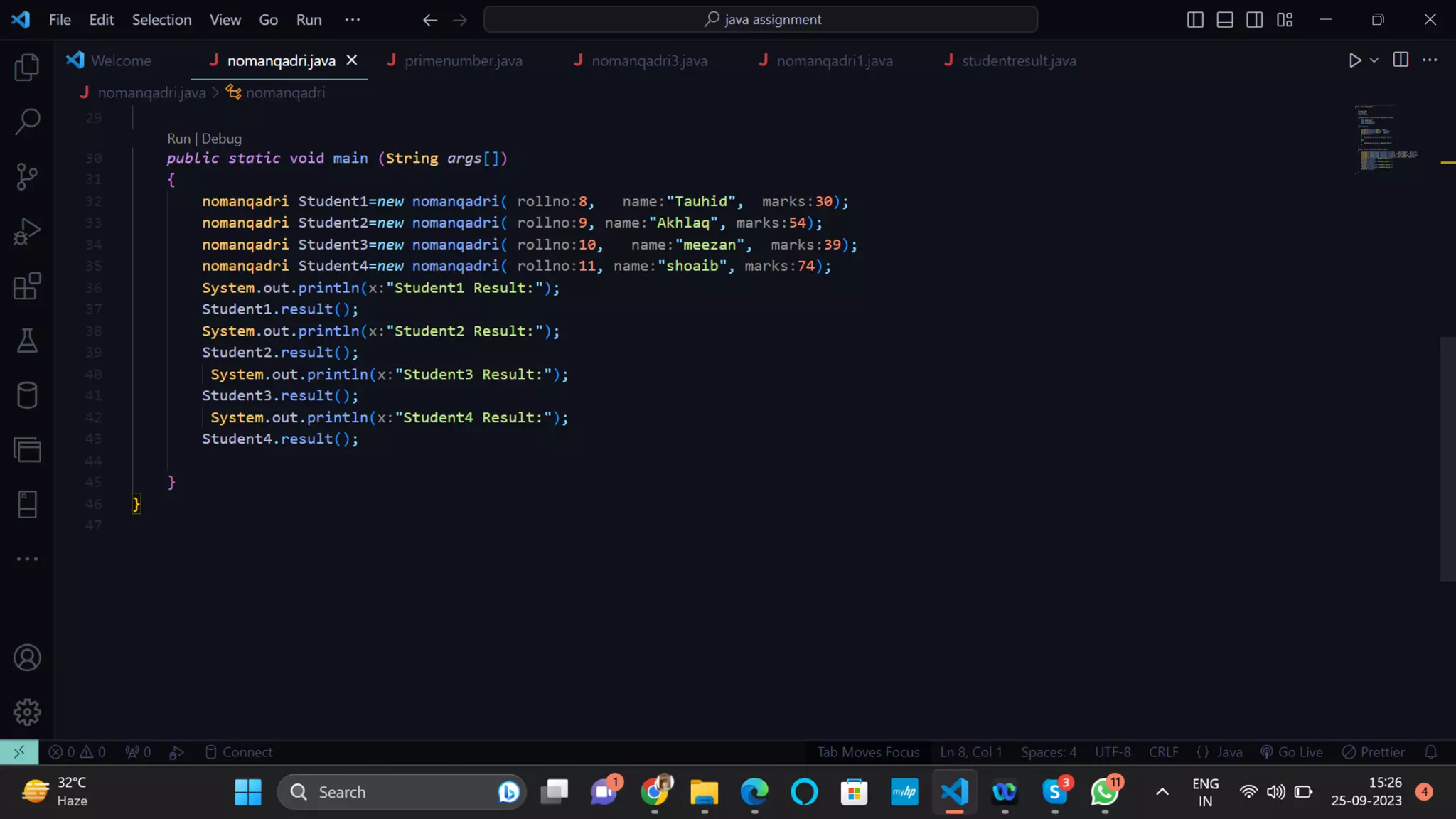Open the Selection menu
1456x819 pixels.
[161, 20]
